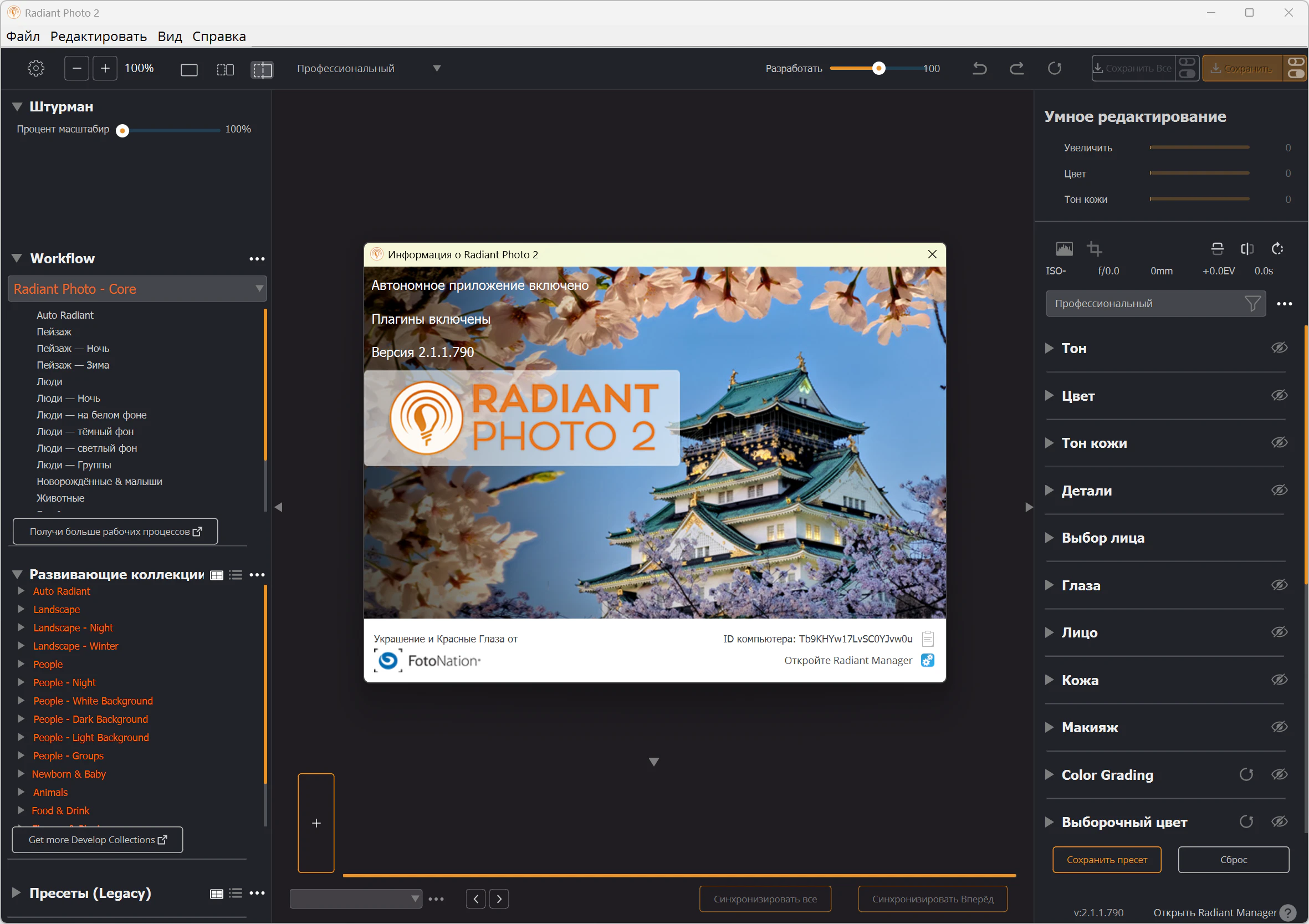The image size is (1309, 924).
Task: Click the undo arrow icon
Action: [x=979, y=68]
